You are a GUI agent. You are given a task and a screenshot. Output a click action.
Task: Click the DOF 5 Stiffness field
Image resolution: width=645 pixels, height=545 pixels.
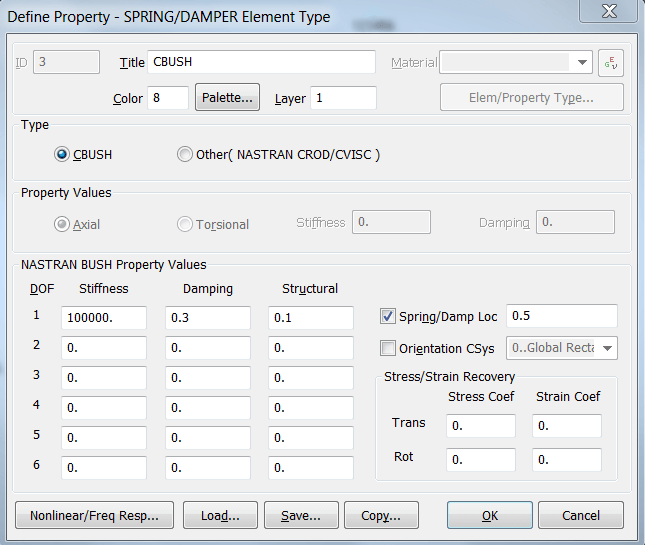tap(104, 438)
